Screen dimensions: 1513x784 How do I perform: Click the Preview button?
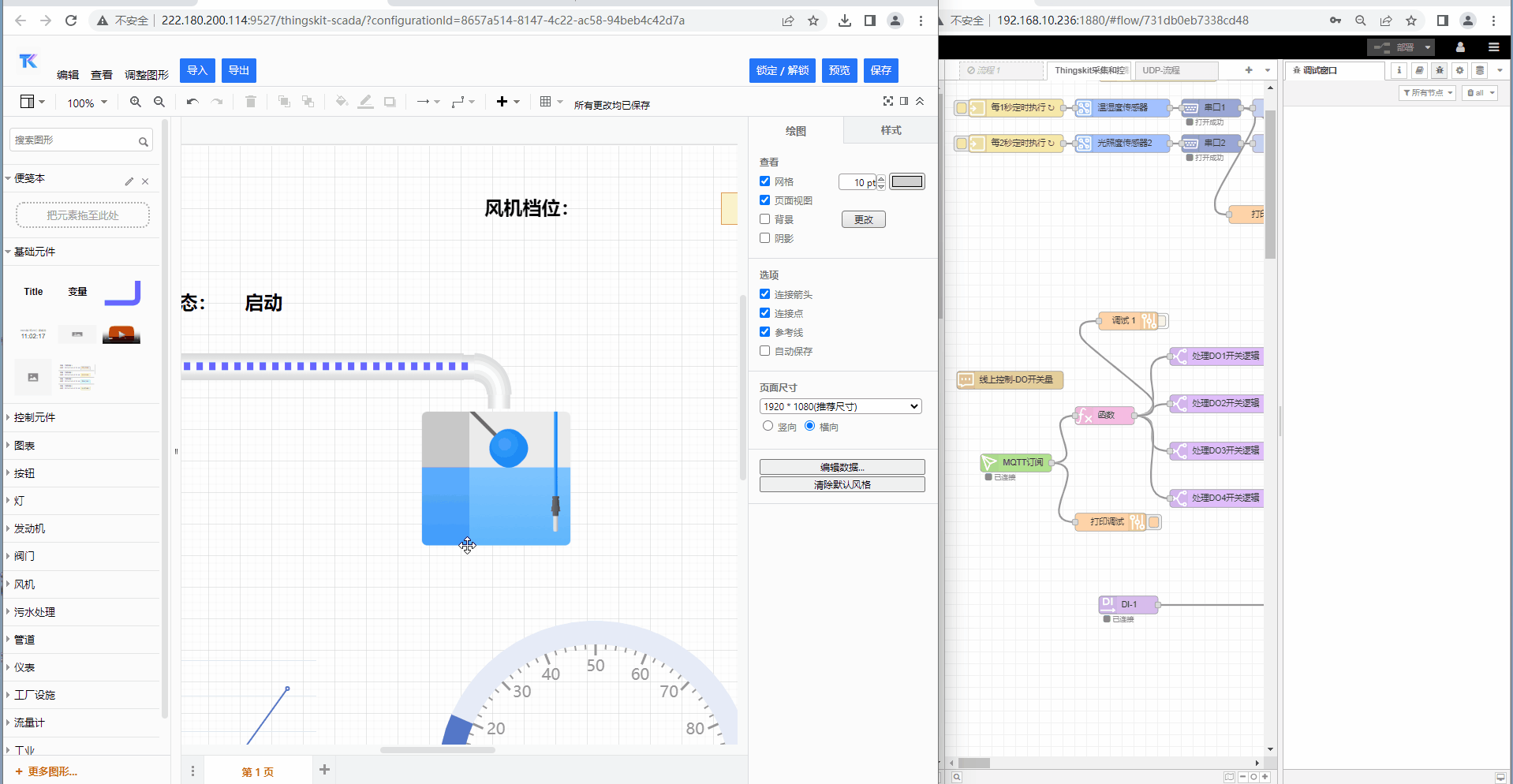[839, 70]
